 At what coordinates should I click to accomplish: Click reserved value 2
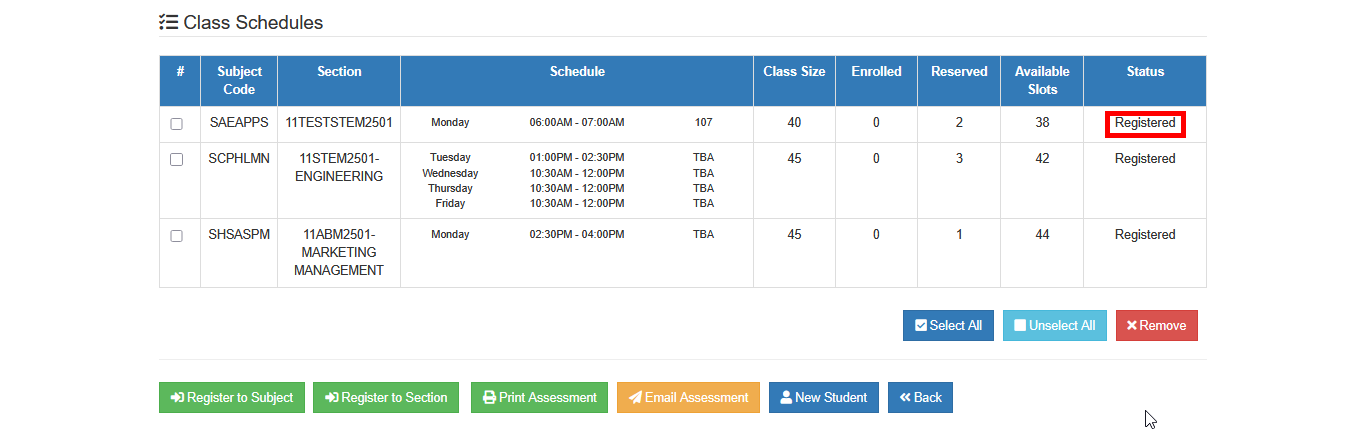[959, 123]
